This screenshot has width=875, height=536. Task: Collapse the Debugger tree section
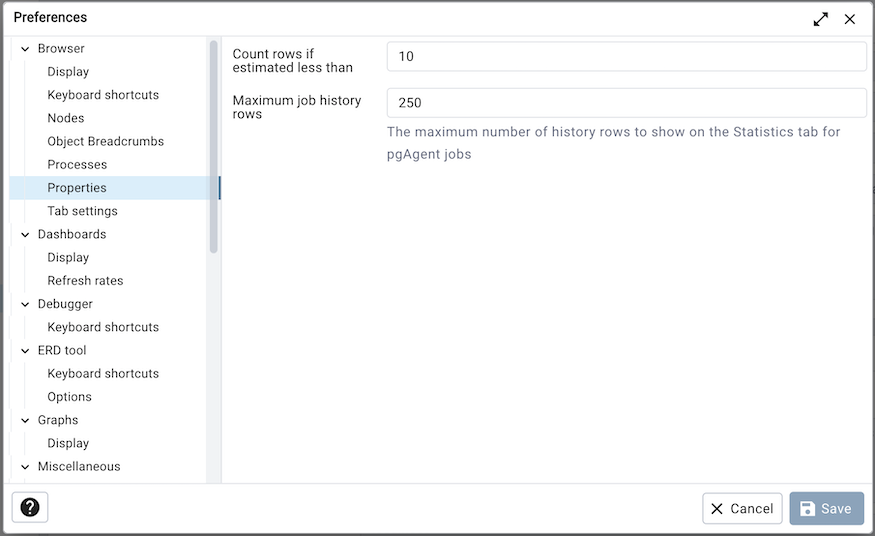pyautogui.click(x=25, y=304)
